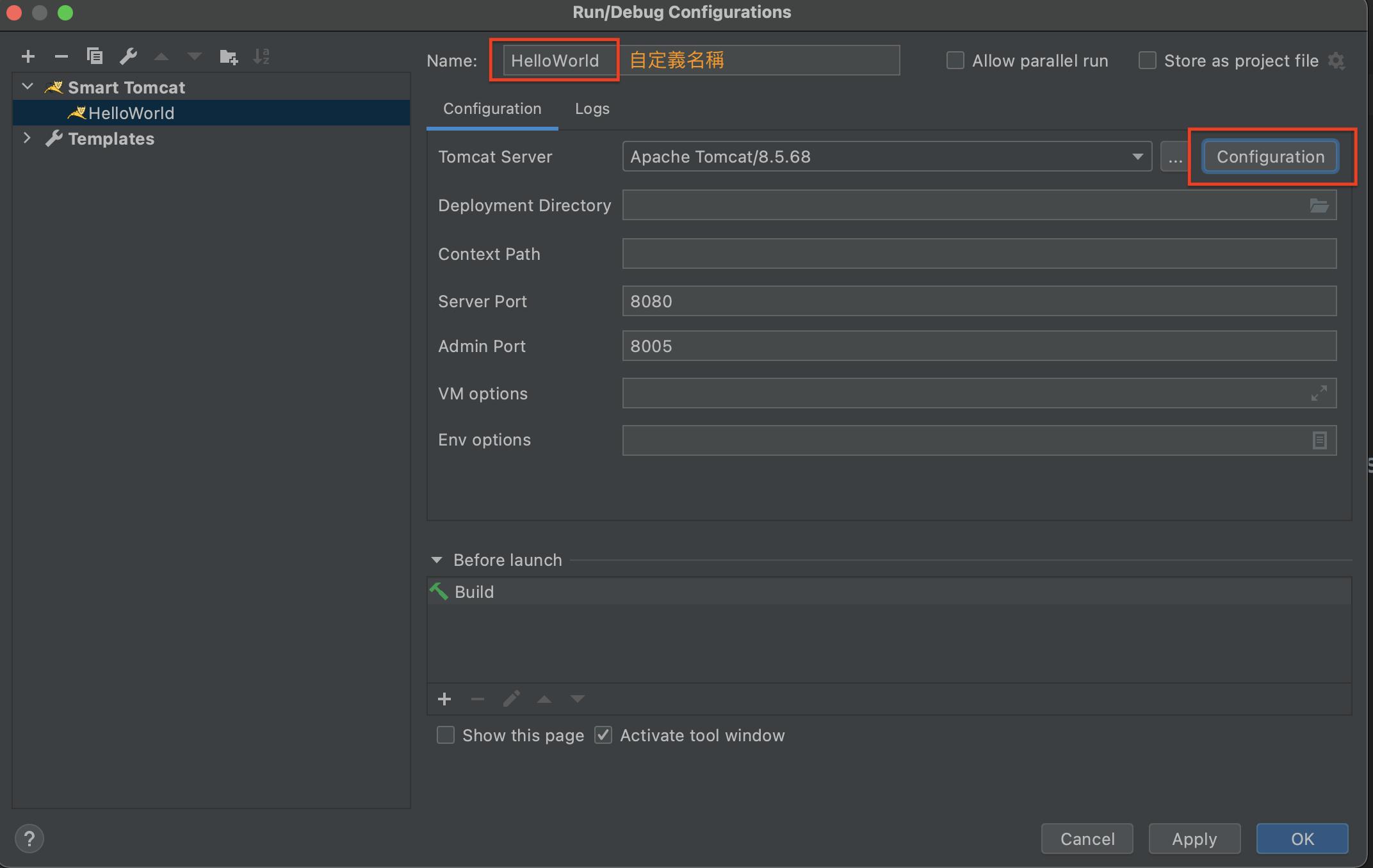Screen dimensions: 1373x868
Task: Confirm with the OK button
Action: pyautogui.click(x=1303, y=839)
